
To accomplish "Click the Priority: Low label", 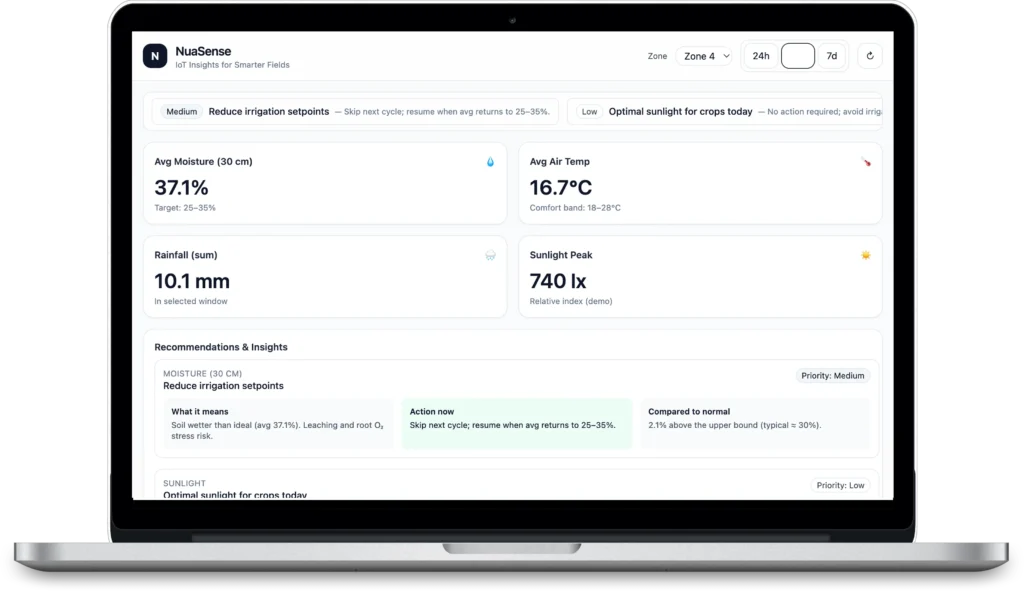I will pyautogui.click(x=840, y=484).
